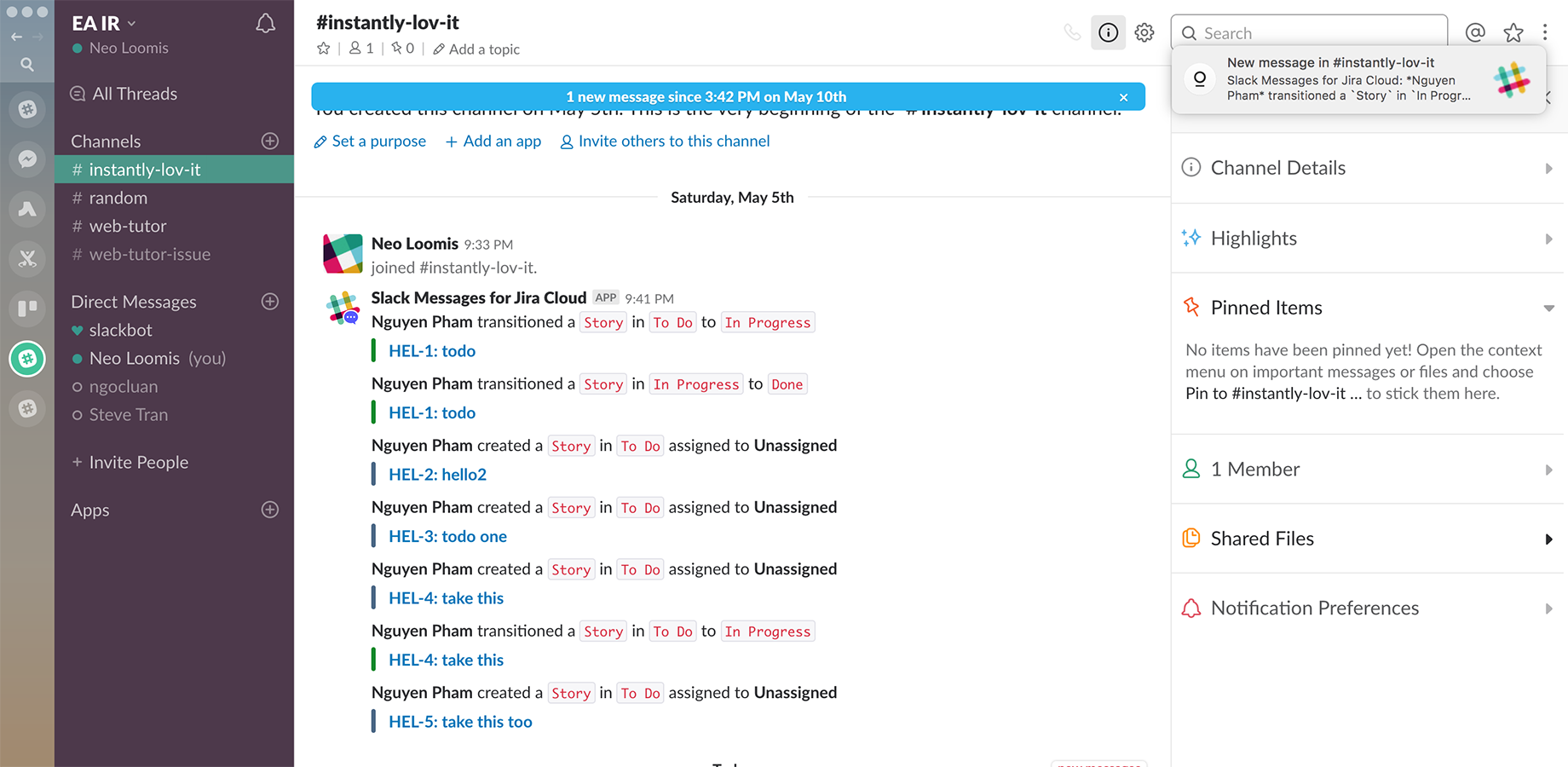Click the Add an app link
Screen dimensions: 1568x767
(493, 141)
